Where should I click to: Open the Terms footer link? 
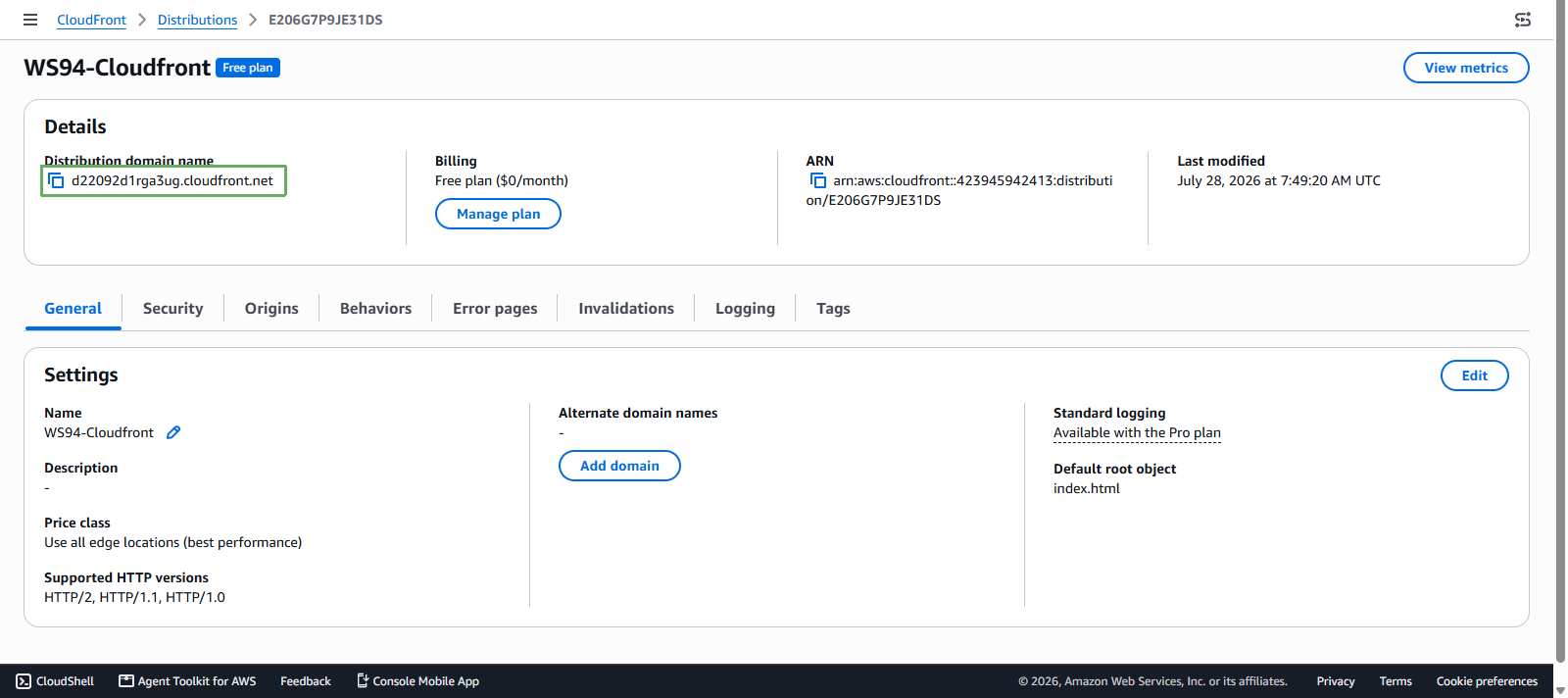pos(1396,681)
